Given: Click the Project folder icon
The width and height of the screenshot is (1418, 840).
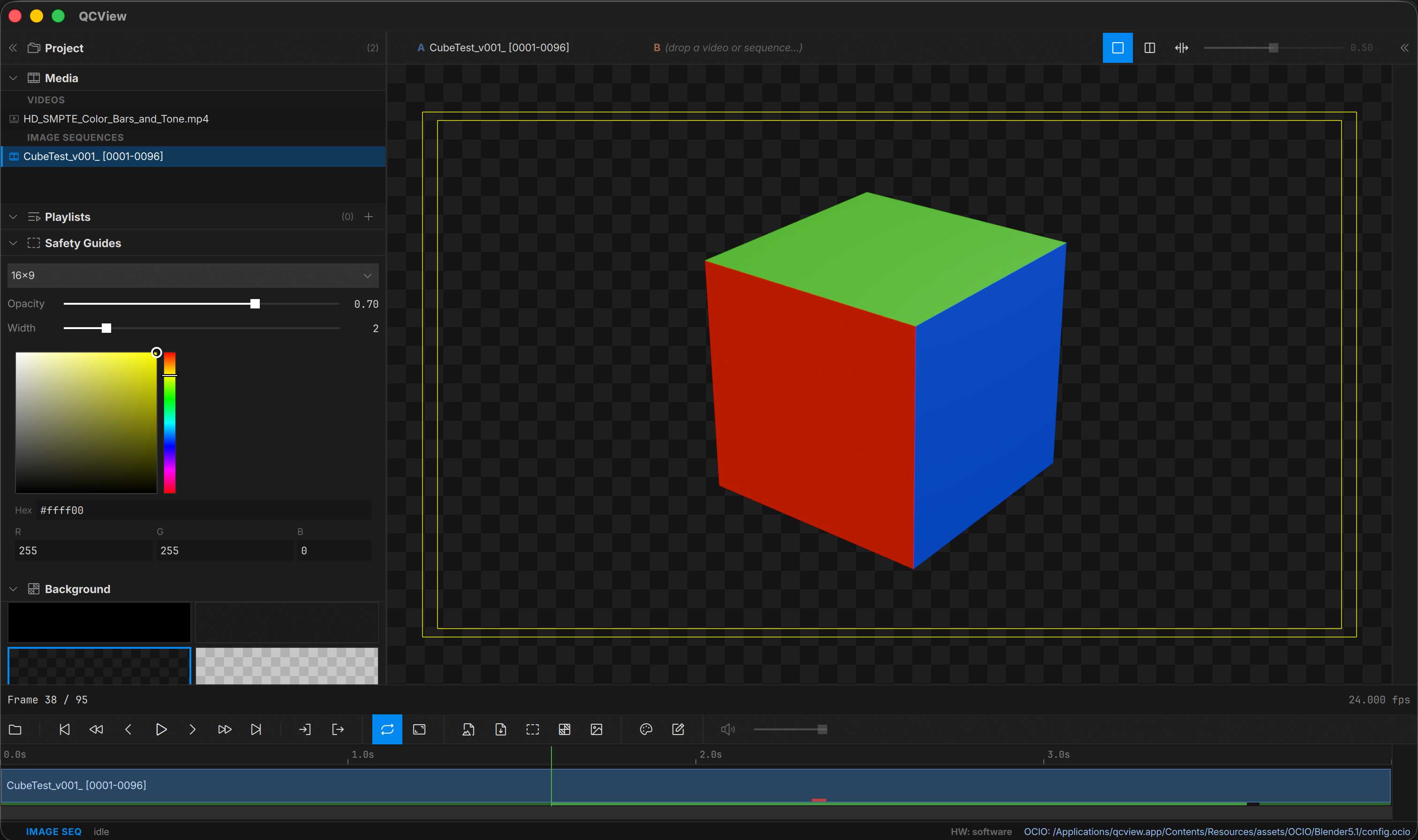Looking at the screenshot, I should point(34,47).
